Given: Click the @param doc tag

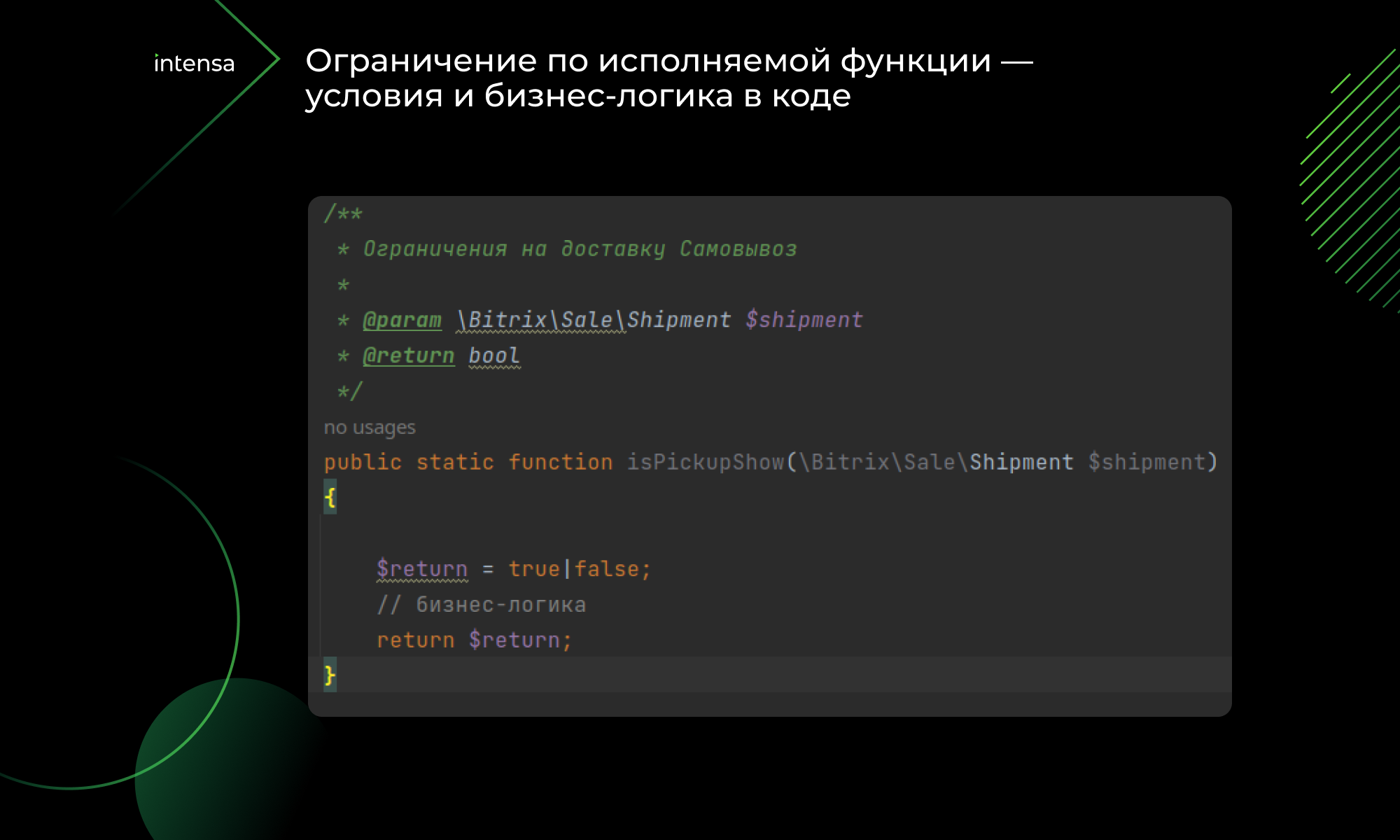Looking at the screenshot, I should [402, 320].
